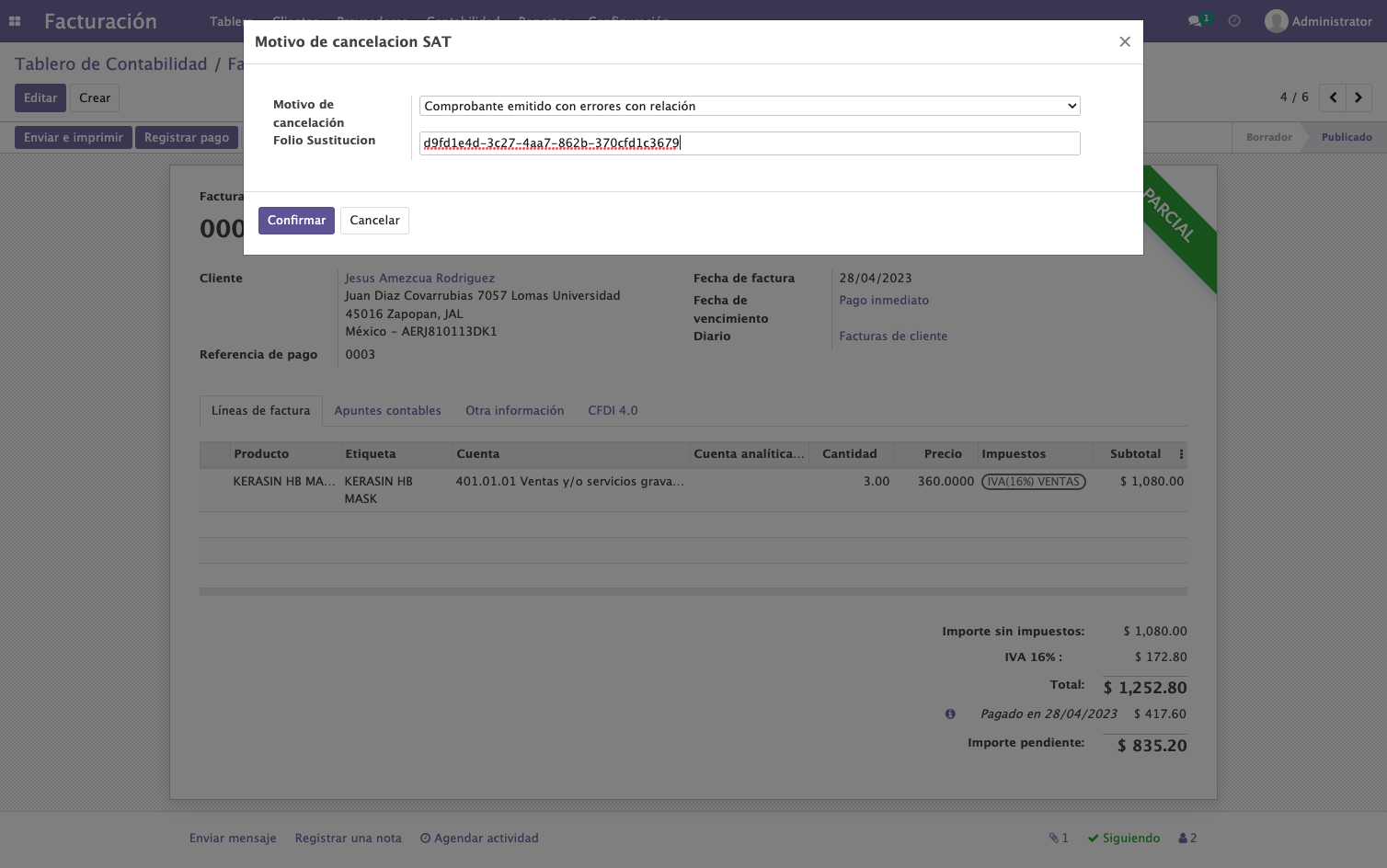Image resolution: width=1387 pixels, height=868 pixels.
Task: Open the followers count icon
Action: pos(1187,839)
